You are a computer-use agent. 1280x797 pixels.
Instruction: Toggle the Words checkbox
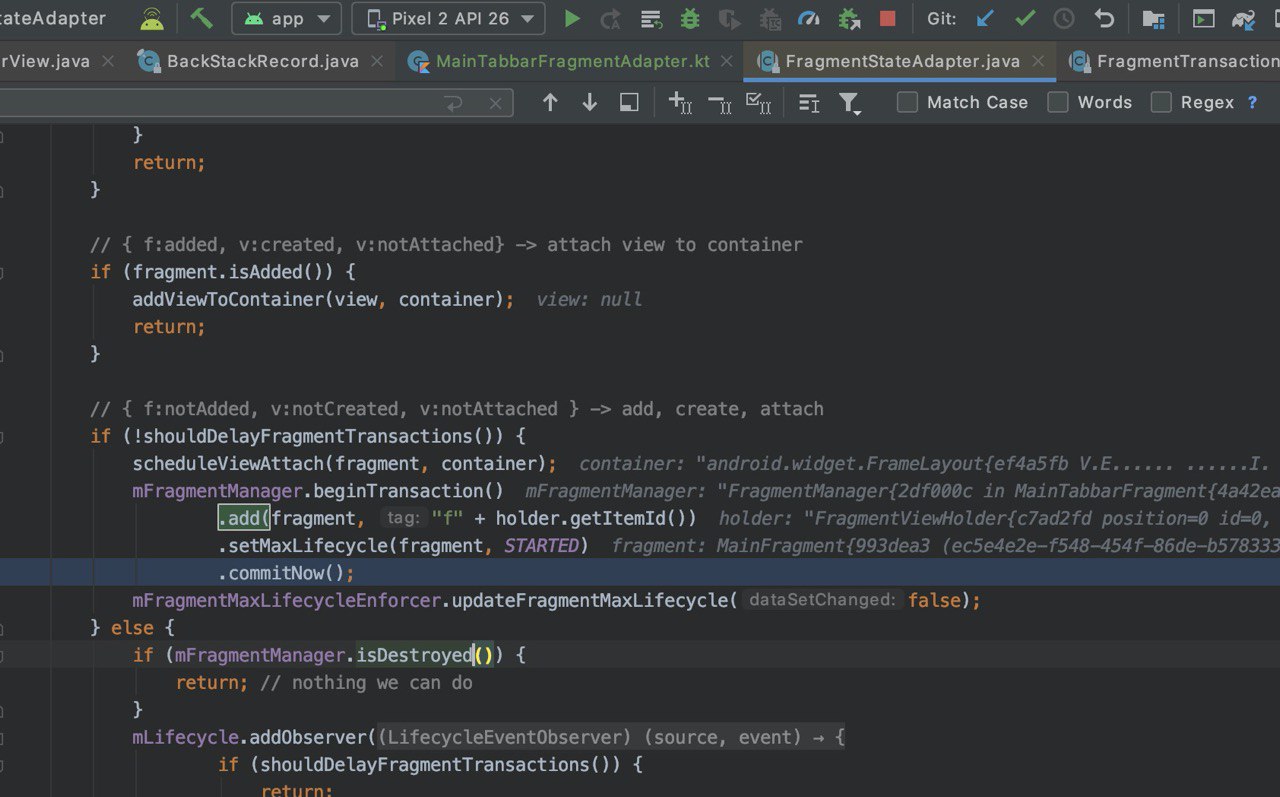1058,102
